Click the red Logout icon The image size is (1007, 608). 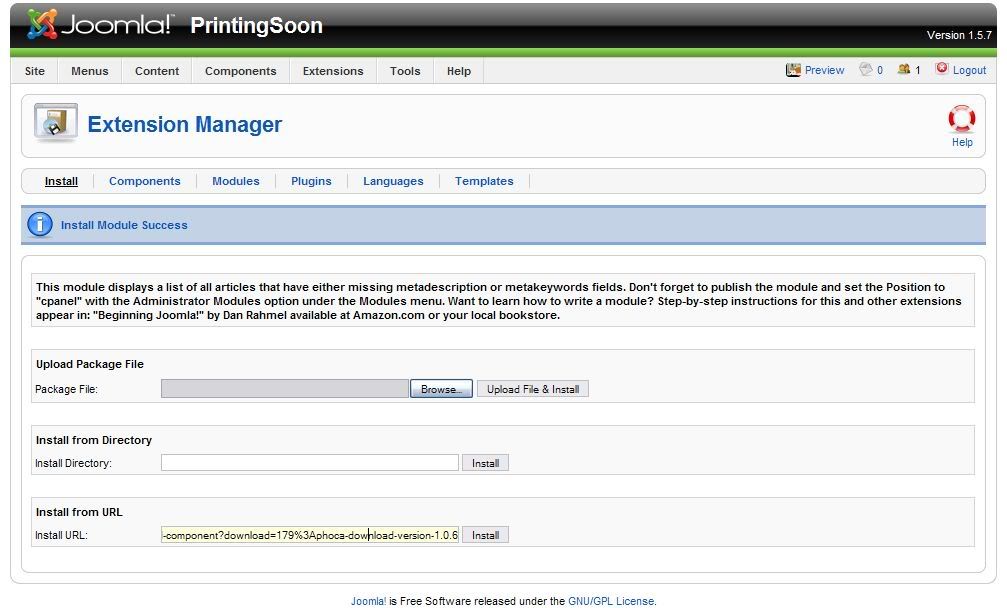tap(941, 68)
